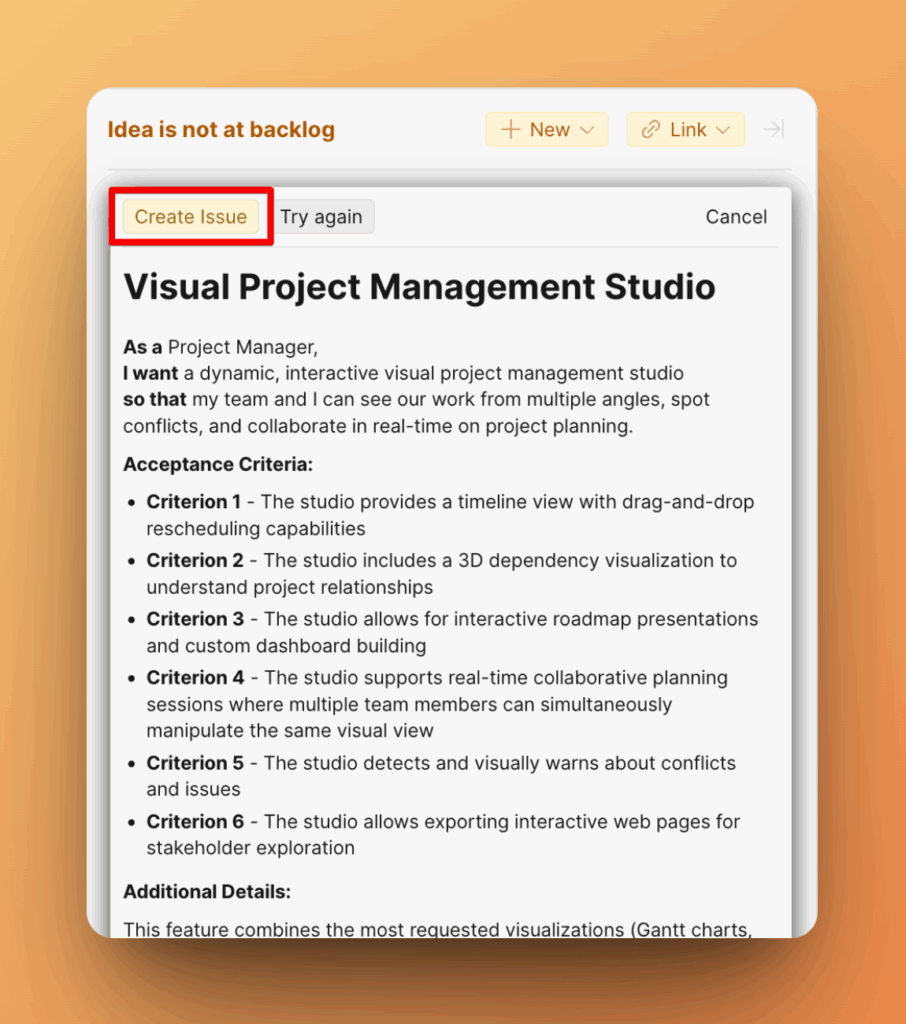Open the 'Idea is not at backlog' title link
Image resolution: width=906 pixels, height=1024 pixels.
tap(220, 129)
